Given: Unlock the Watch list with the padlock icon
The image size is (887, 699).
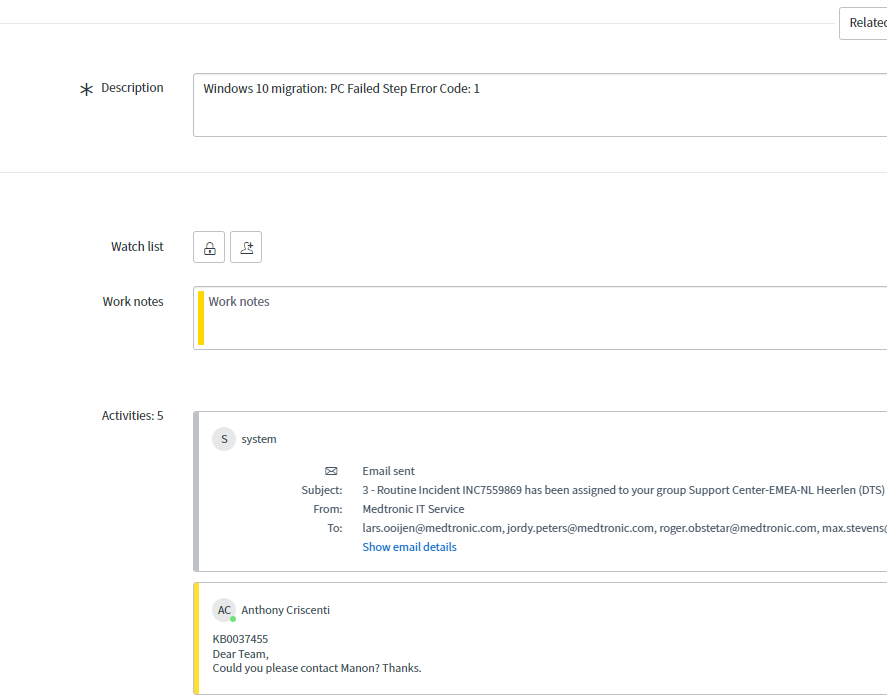Looking at the screenshot, I should 209,247.
